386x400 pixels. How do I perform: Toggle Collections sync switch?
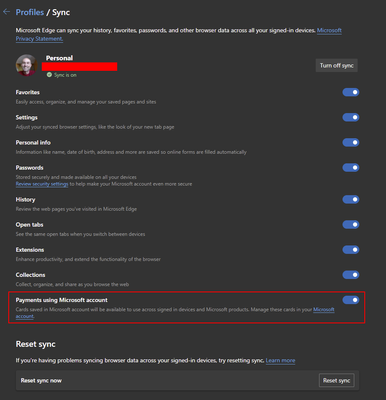(351, 275)
